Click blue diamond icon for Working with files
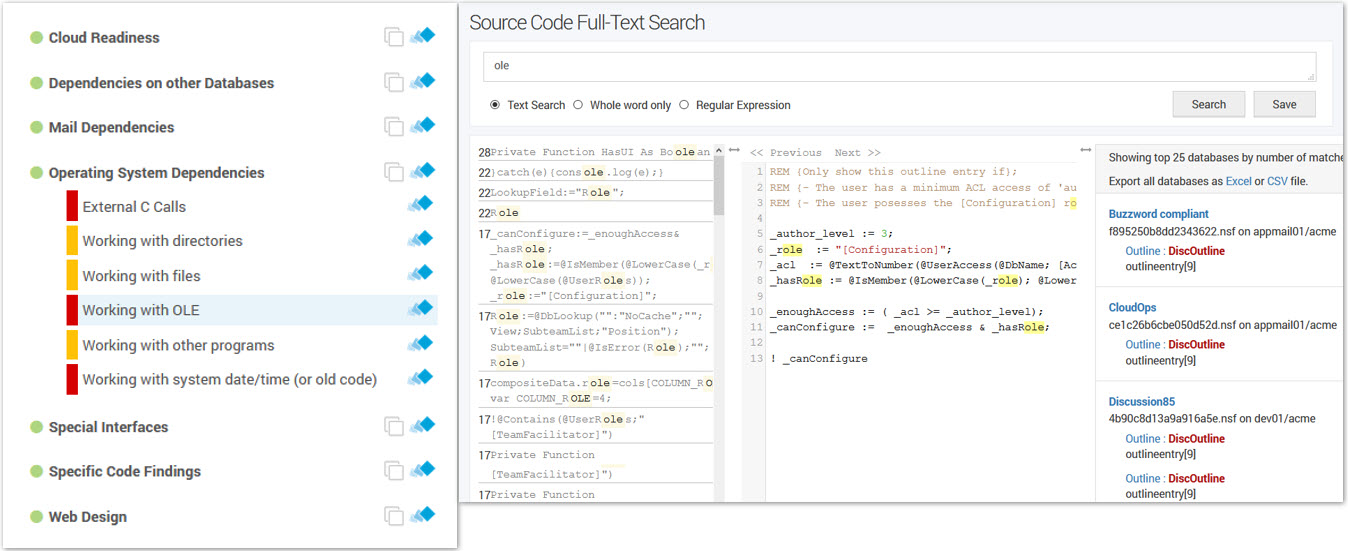Screen dimensions: 1348x551 coord(420,274)
